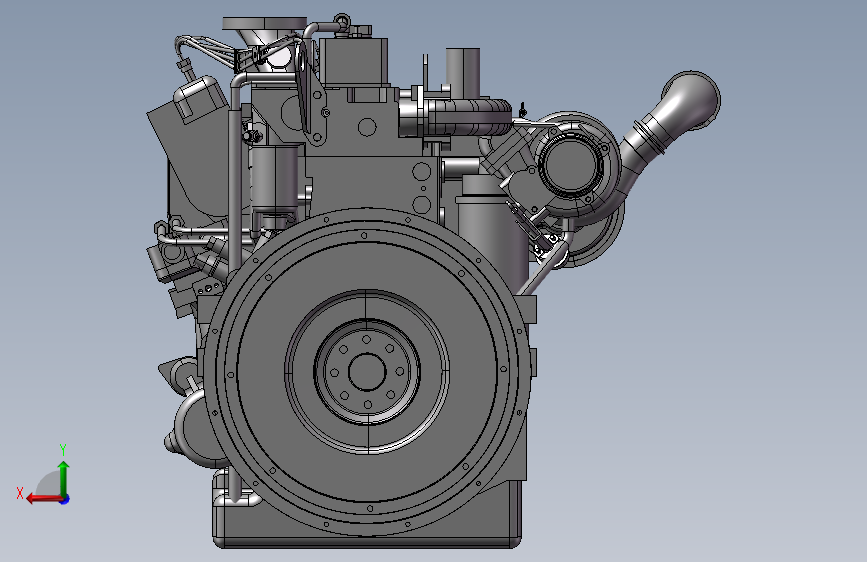Click the blue Z axis dot of the triad
Viewport: 867px width, 562px height.
click(x=65, y=500)
